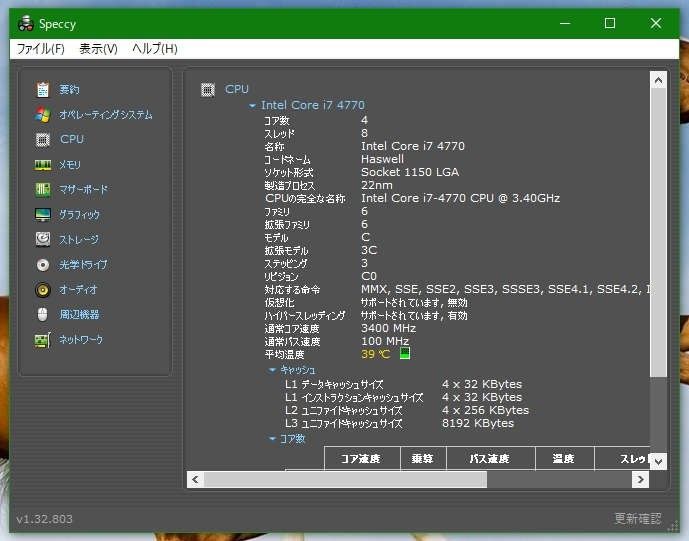Open the ファイル(F) menu
The image size is (689, 541).
pyautogui.click(x=40, y=48)
